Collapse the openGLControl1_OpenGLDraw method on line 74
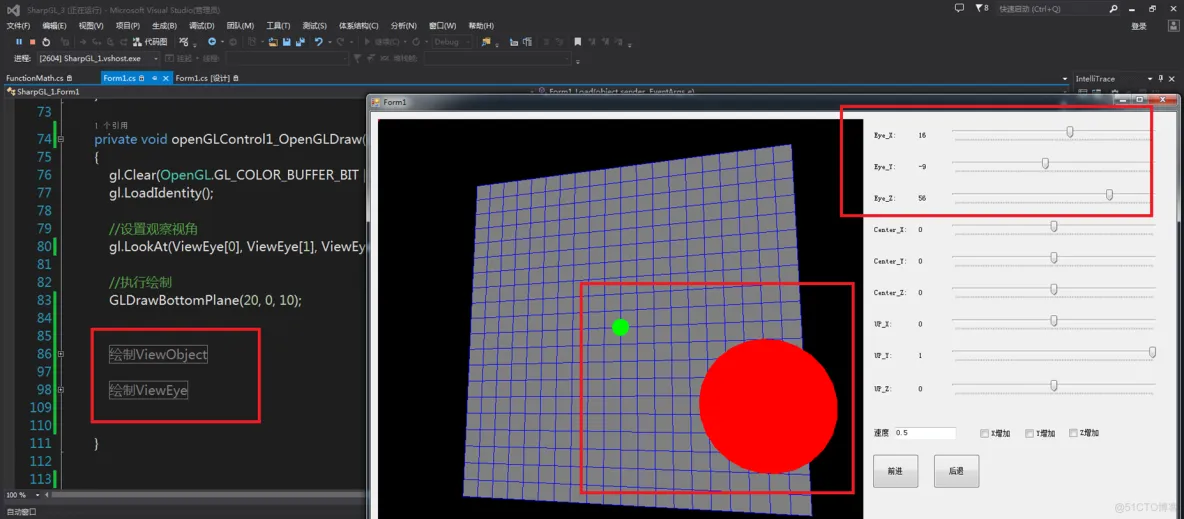1184x519 pixels. tap(60, 139)
